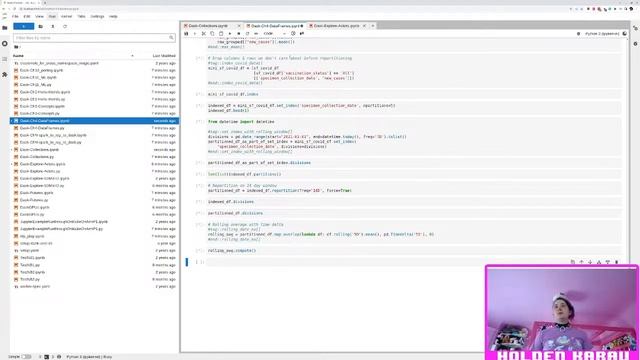640x360 pixels.
Task: Cut selected cell with scissors icon
Action: coord(204,33)
